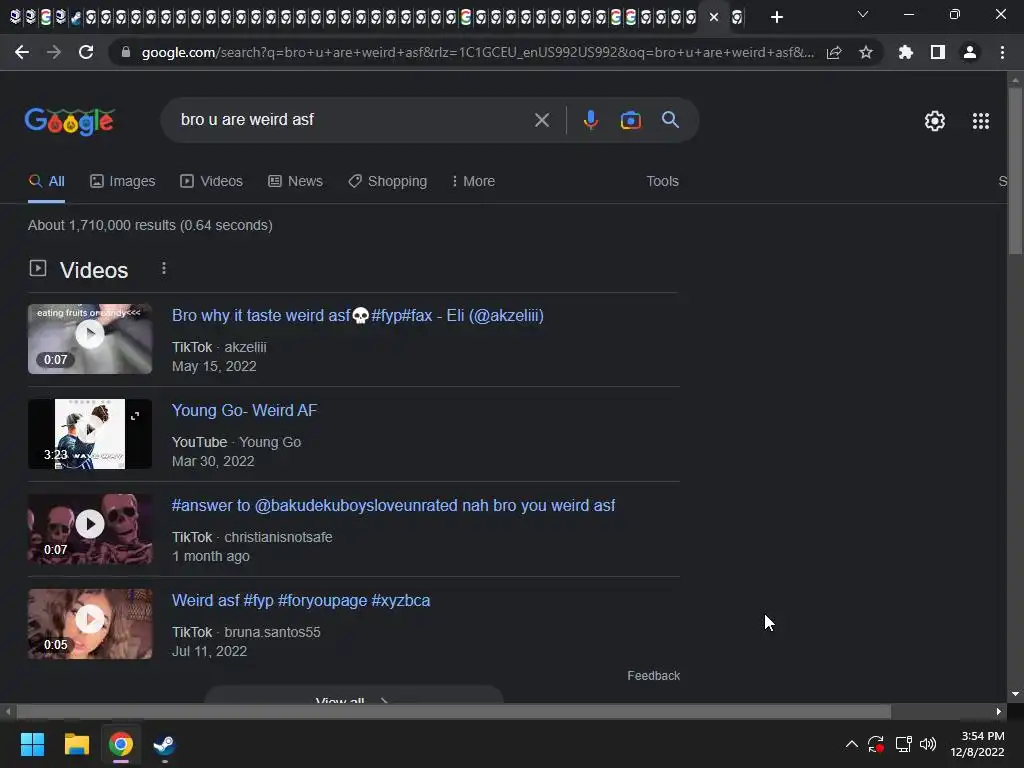This screenshot has height=768, width=1024.
Task: Send Feedback on video results
Action: click(653, 676)
